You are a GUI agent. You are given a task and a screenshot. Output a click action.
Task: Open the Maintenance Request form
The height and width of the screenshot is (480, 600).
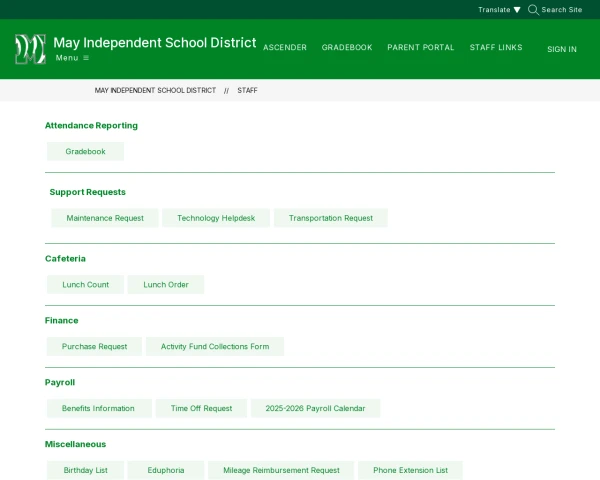tap(105, 218)
